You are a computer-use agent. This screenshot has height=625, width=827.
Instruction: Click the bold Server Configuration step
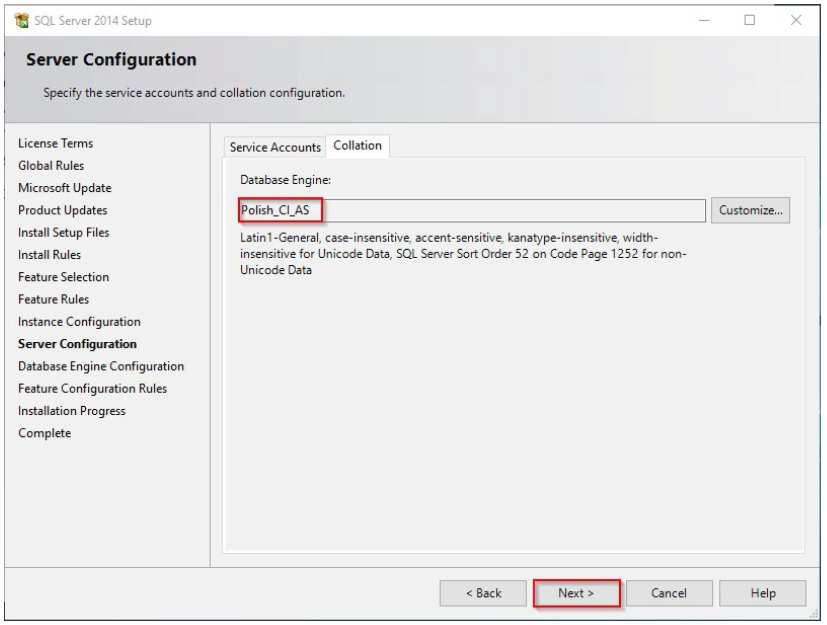[x=78, y=344]
